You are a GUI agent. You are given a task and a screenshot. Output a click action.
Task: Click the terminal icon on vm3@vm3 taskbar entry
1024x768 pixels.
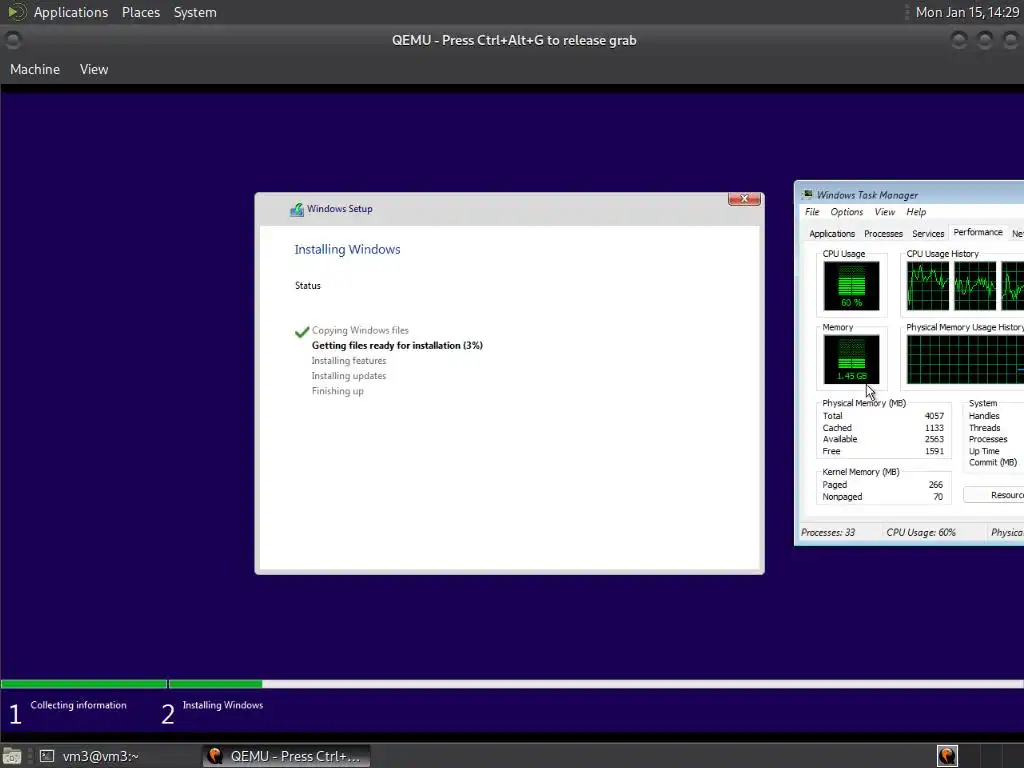click(47, 756)
